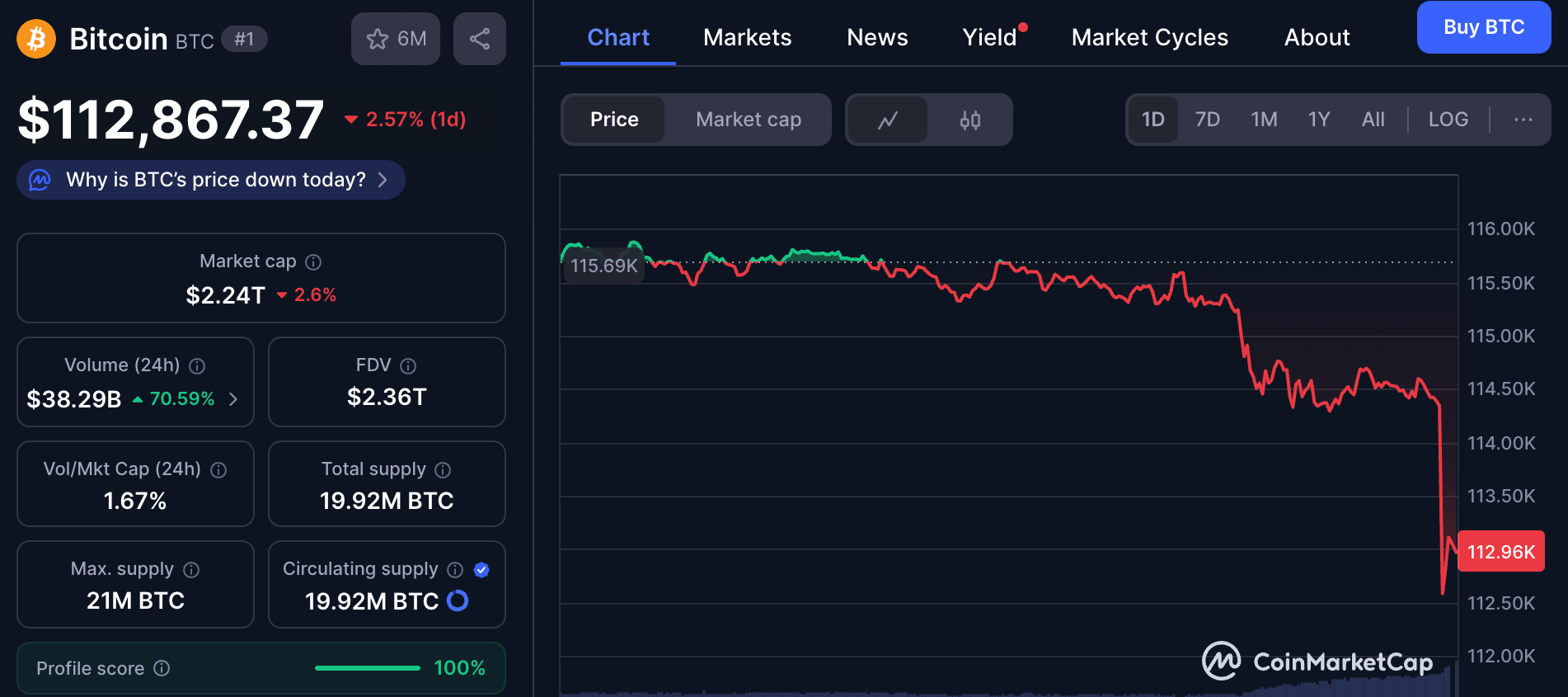Click the Profile score info icon
This screenshot has height=697, width=1568.
click(x=162, y=668)
